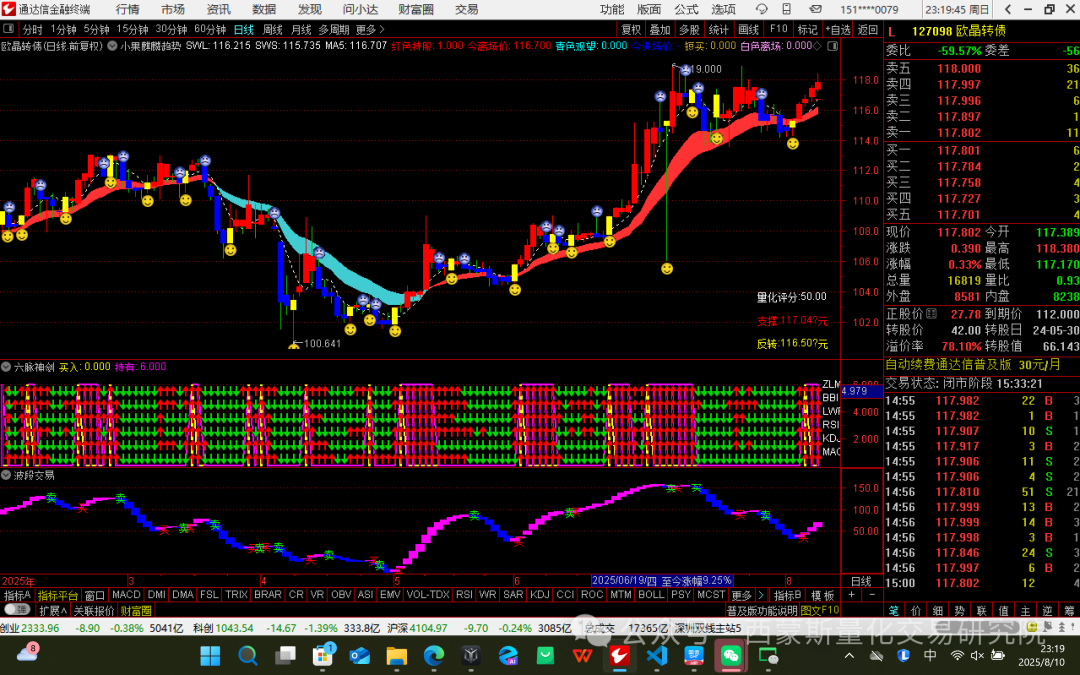Open Task View on taskbar
Viewport: 1080px width, 675px height.
[x=284, y=655]
